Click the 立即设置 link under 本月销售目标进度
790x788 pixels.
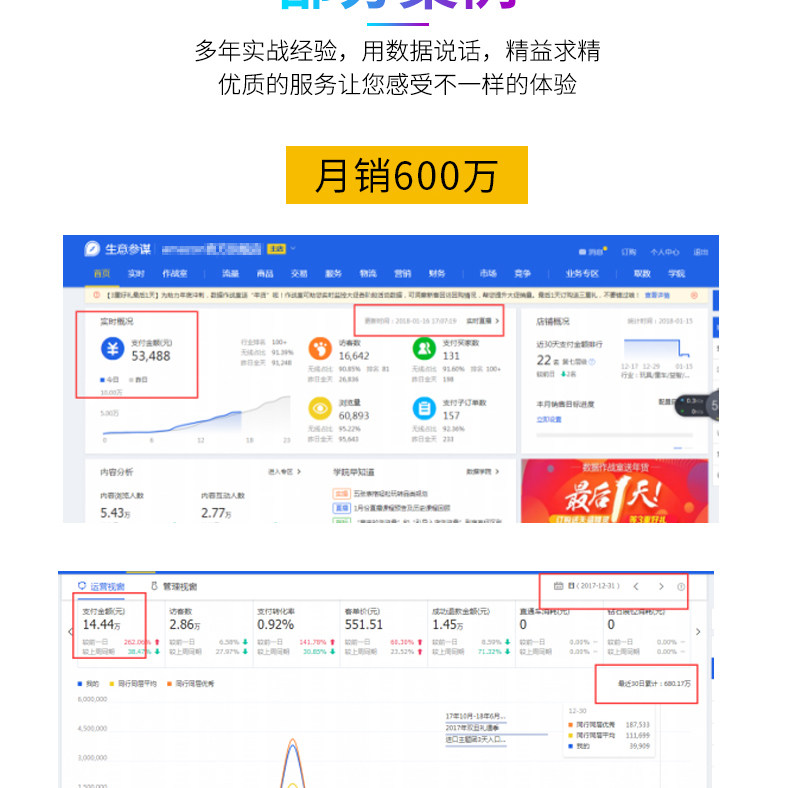coord(549,420)
